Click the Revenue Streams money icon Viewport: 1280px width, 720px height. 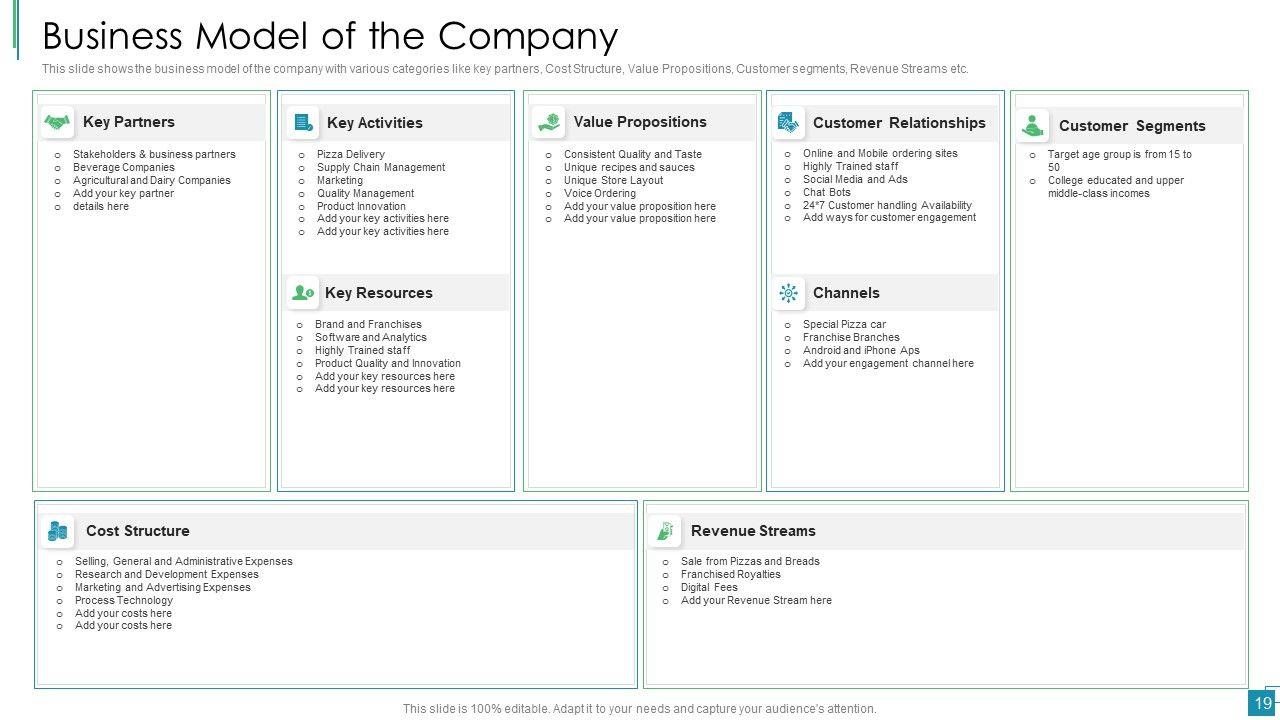[x=664, y=531]
